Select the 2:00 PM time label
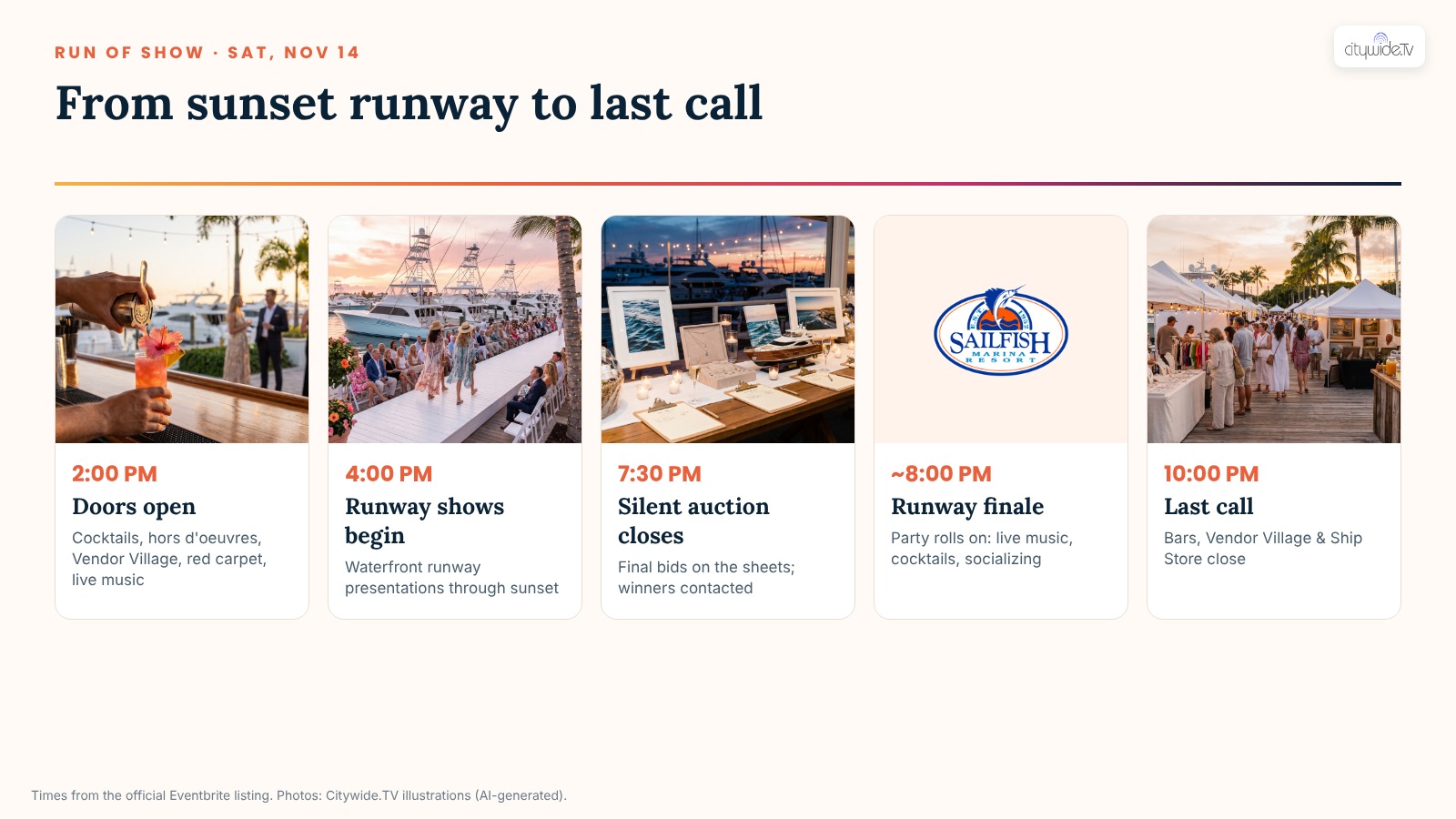Viewport: 1456px width, 819px height. click(x=115, y=474)
